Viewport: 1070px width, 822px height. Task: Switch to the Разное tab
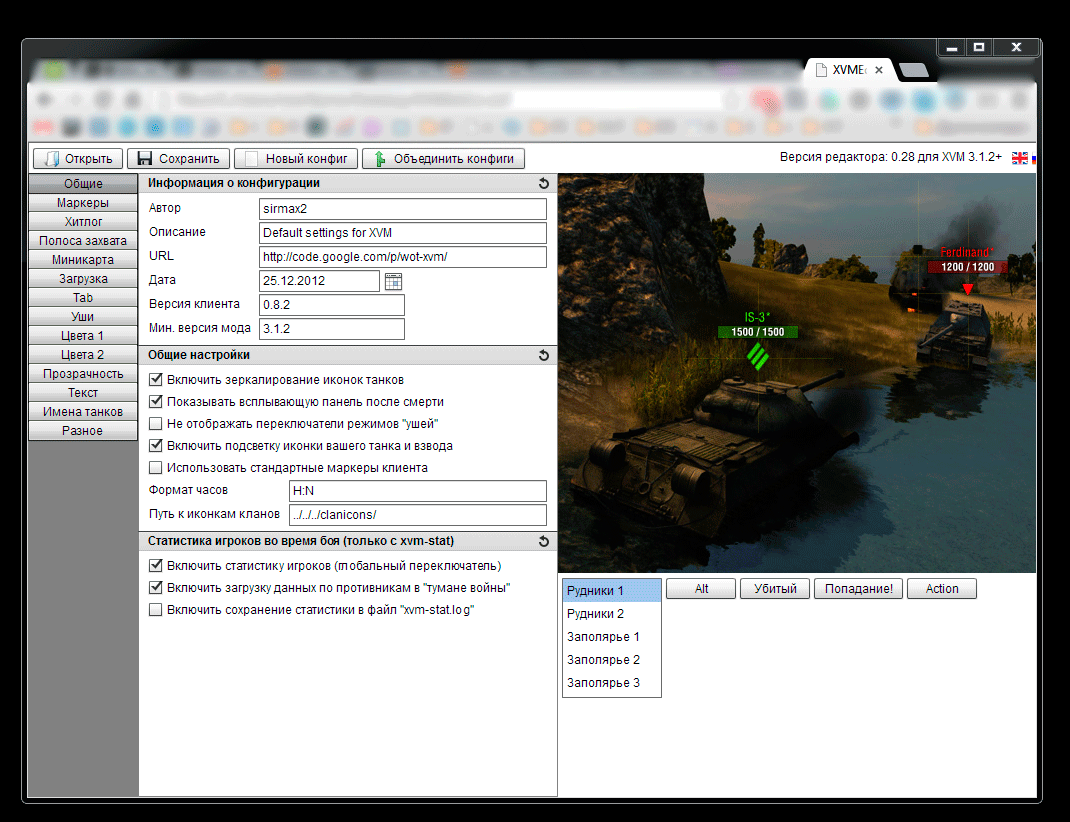[83, 431]
